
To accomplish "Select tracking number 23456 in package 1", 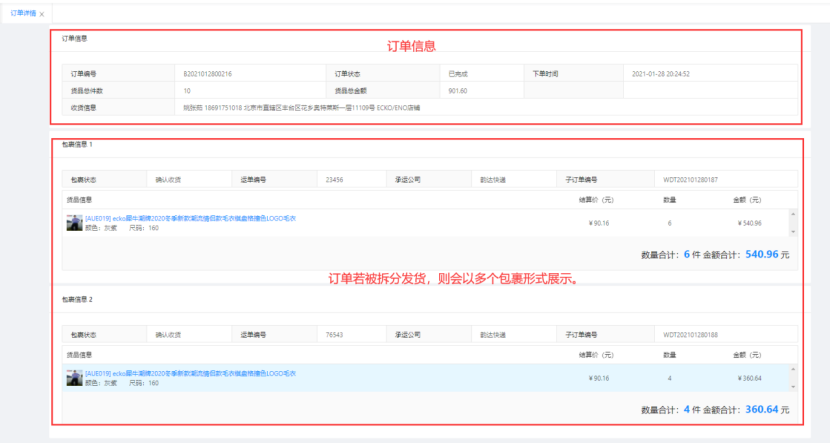I will [x=335, y=180].
